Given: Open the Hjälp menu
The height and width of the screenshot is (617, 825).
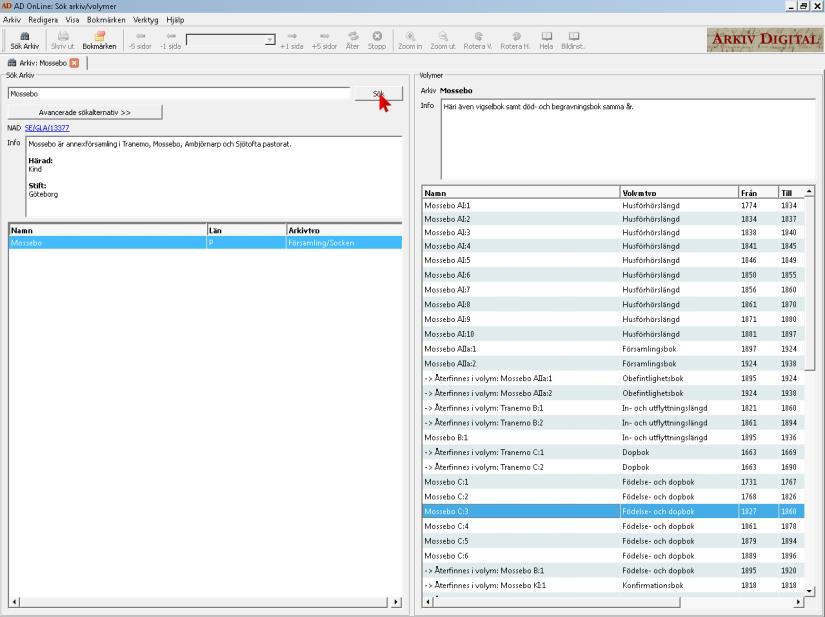Looking at the screenshot, I should 175,20.
